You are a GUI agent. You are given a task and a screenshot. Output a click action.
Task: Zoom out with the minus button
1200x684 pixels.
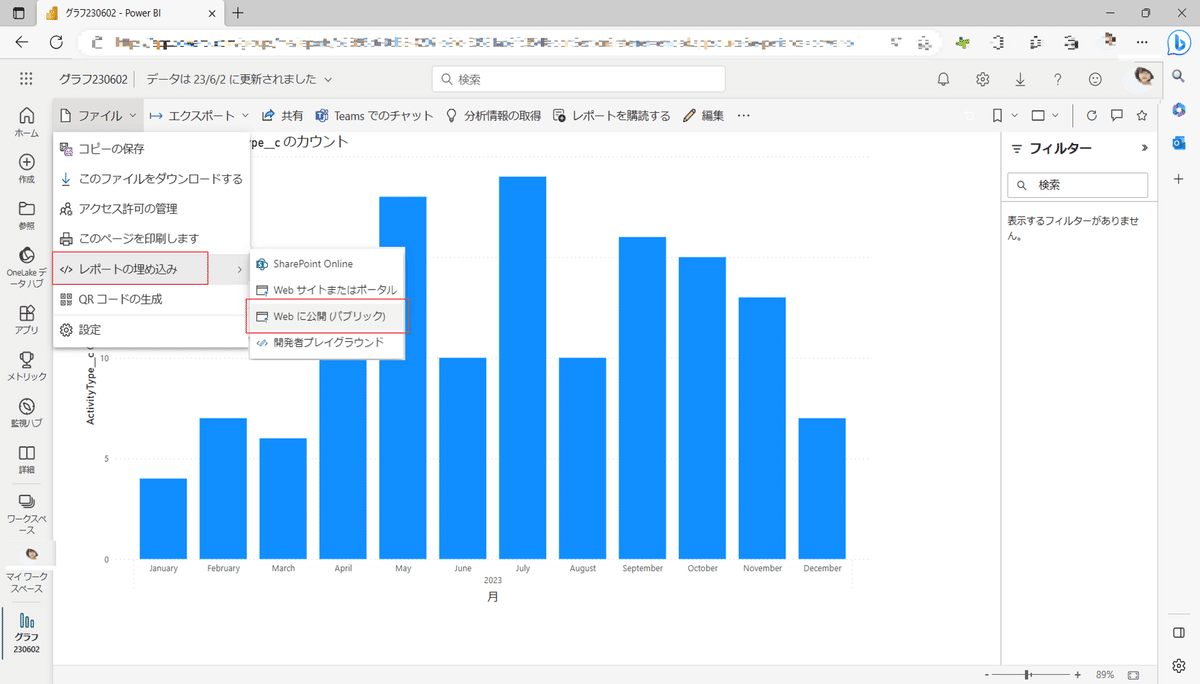pos(986,675)
